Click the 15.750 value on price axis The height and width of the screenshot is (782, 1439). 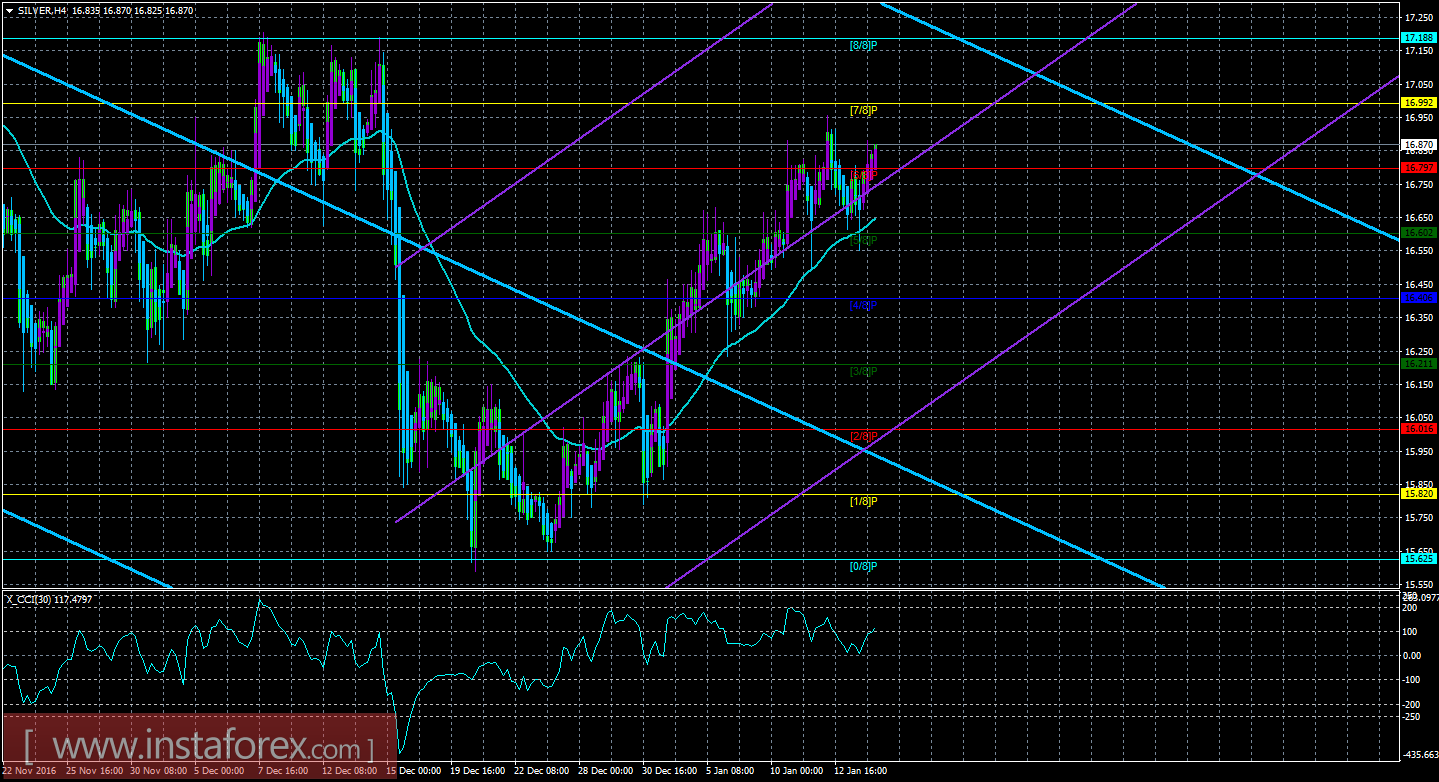click(1419, 517)
